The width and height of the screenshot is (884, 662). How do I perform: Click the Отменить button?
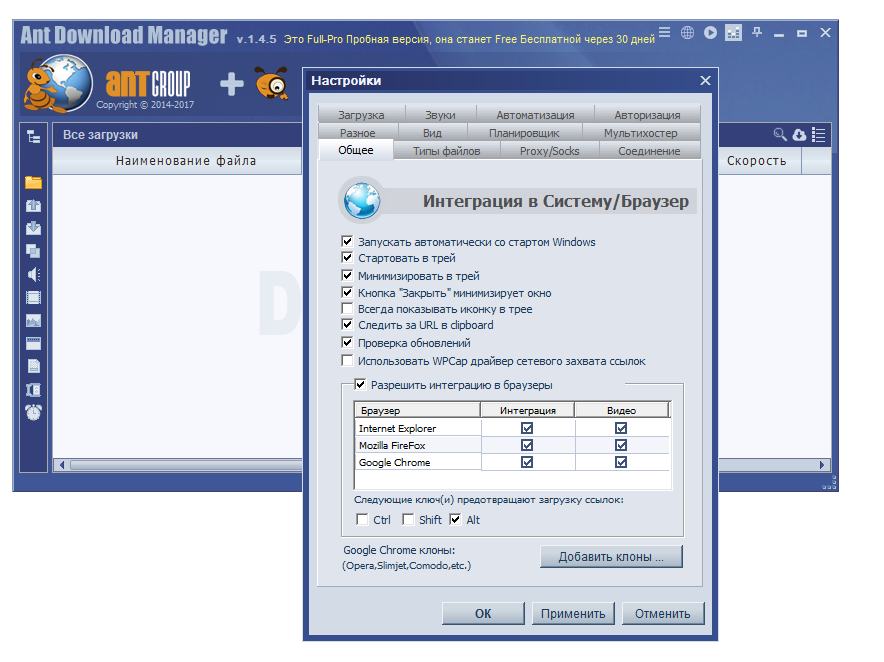[x=663, y=613]
